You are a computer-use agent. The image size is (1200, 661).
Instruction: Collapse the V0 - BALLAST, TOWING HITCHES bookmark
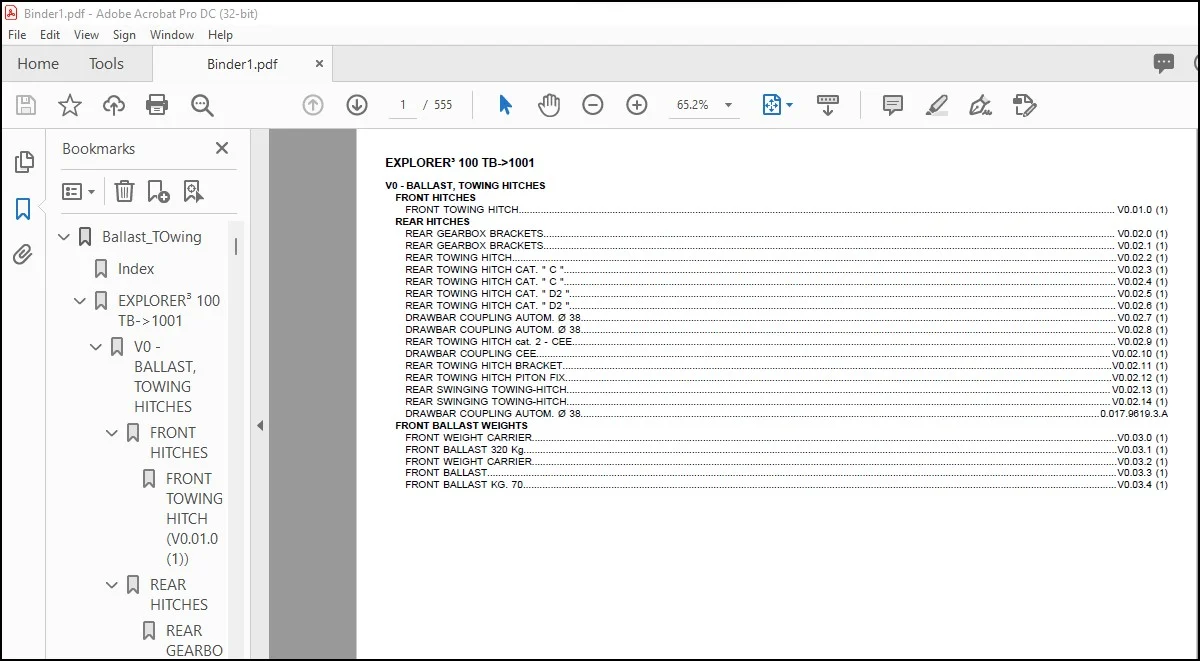click(x=96, y=347)
